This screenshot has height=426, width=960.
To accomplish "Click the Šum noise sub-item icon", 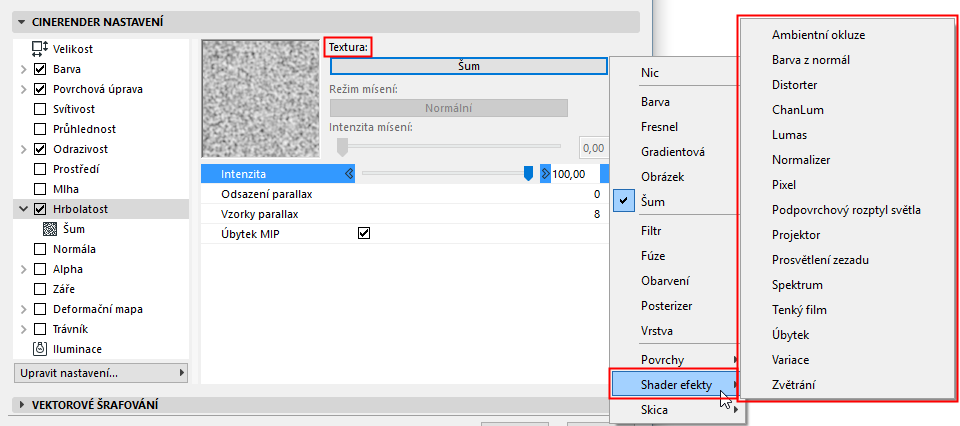I will [x=50, y=230].
